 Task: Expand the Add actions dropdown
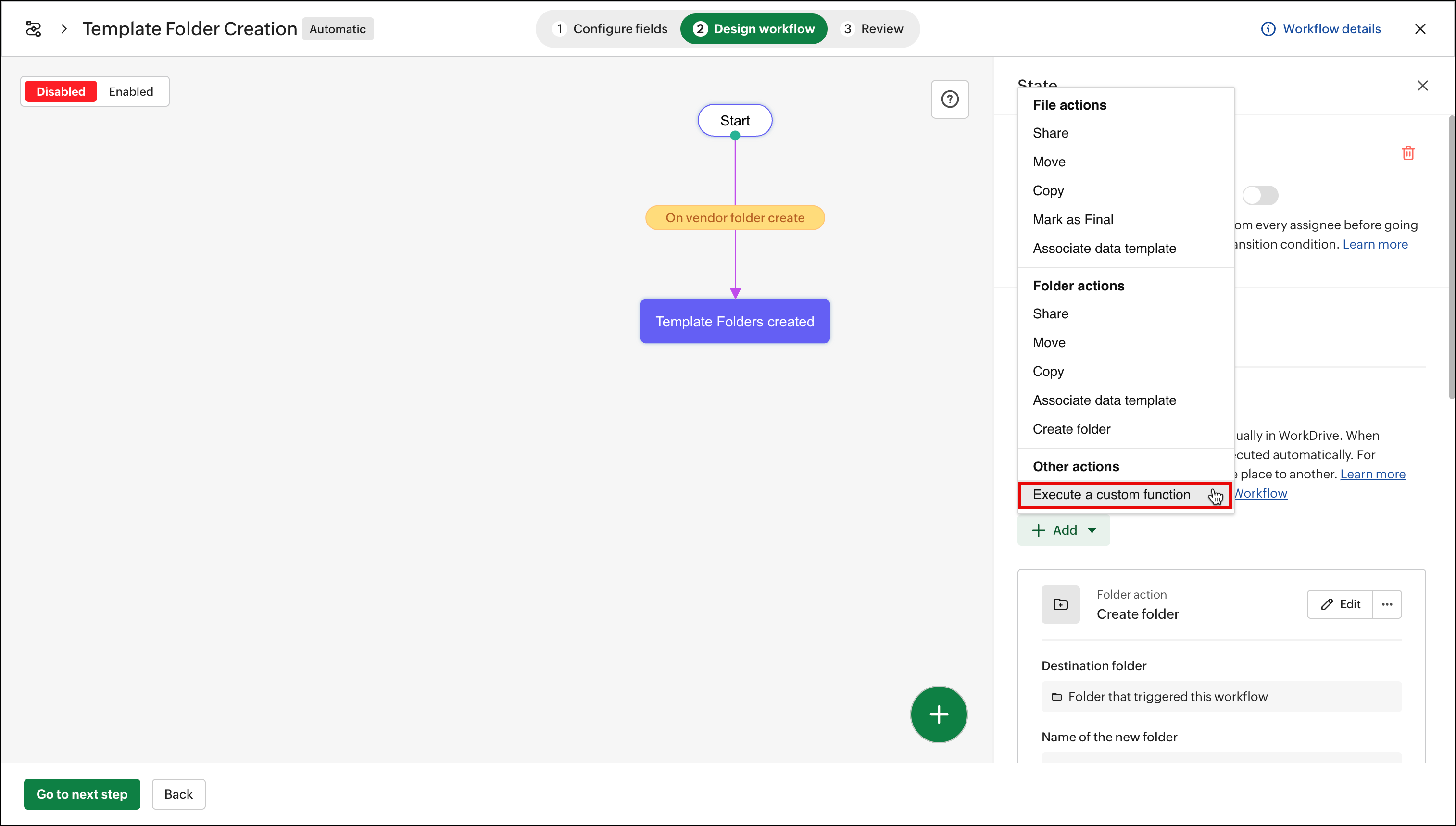pos(1063,530)
